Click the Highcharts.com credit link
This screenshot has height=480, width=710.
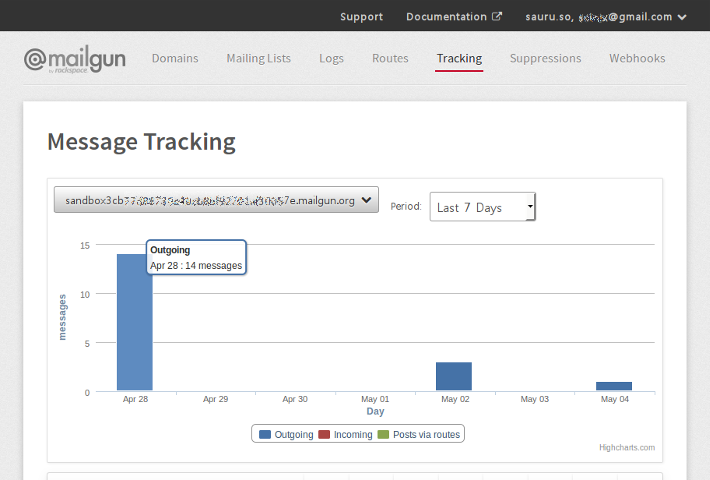click(627, 447)
